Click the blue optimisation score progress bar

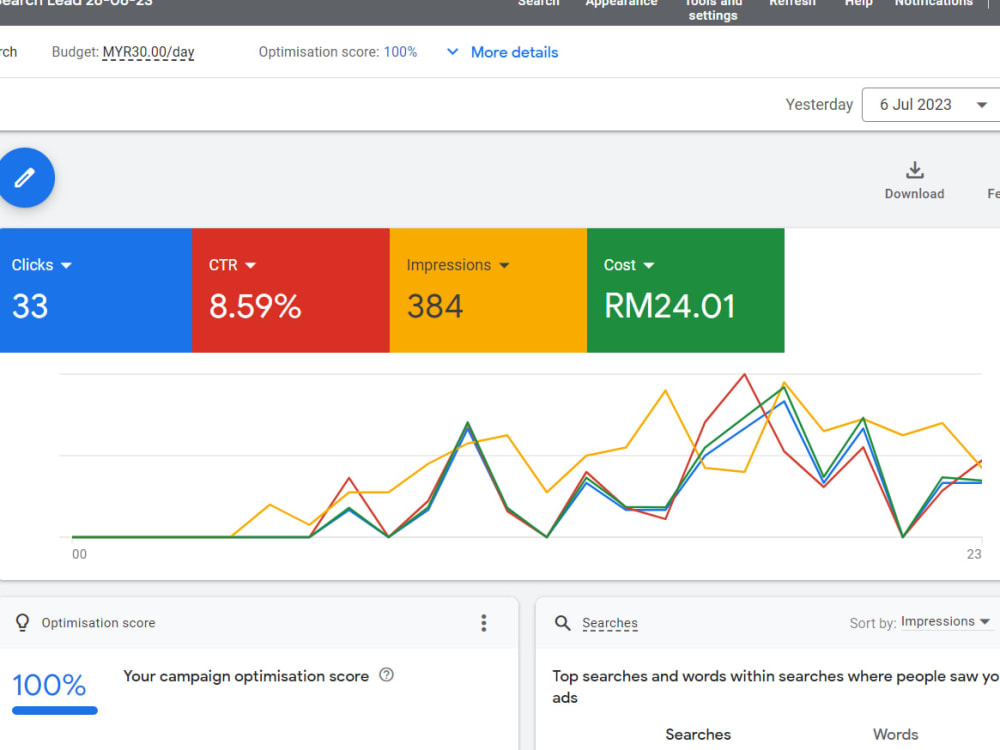(55, 711)
